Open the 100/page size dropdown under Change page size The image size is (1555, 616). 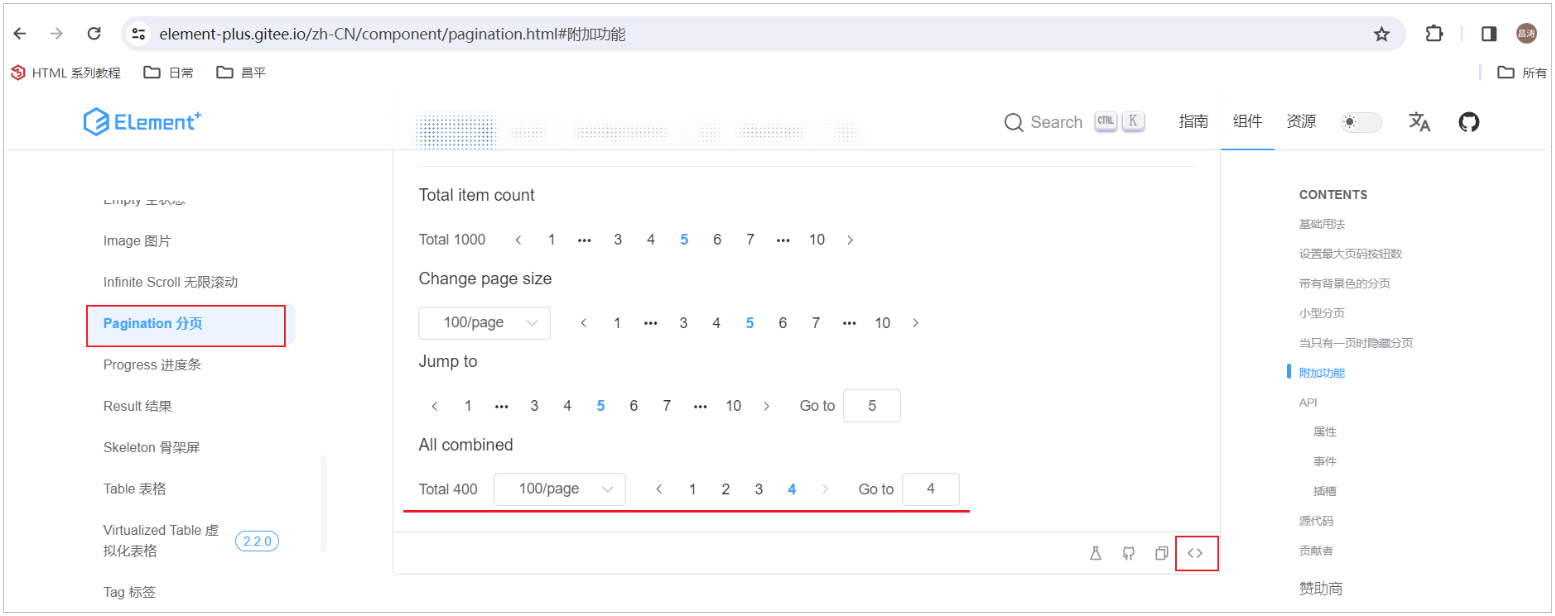(485, 322)
